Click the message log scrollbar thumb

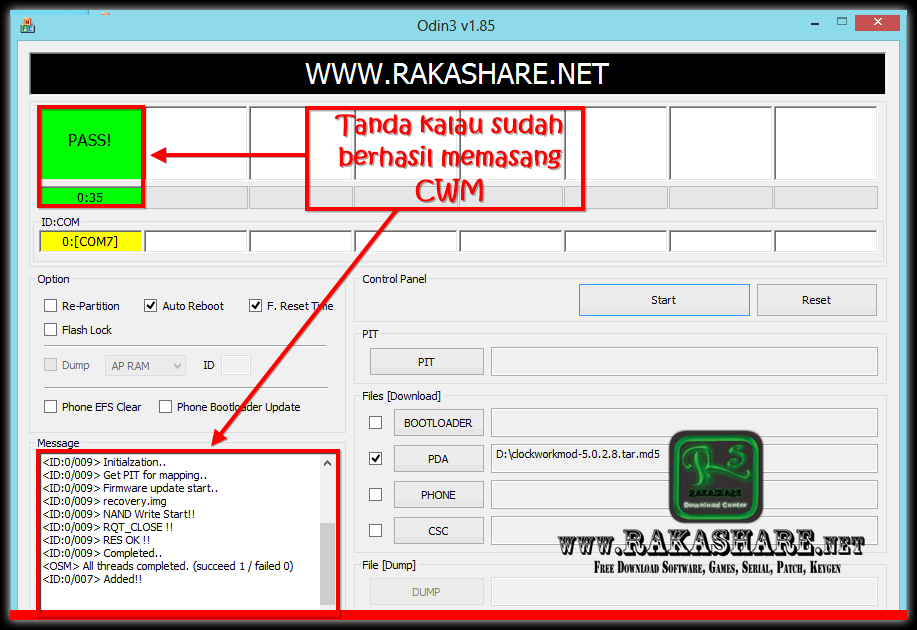[x=328, y=564]
